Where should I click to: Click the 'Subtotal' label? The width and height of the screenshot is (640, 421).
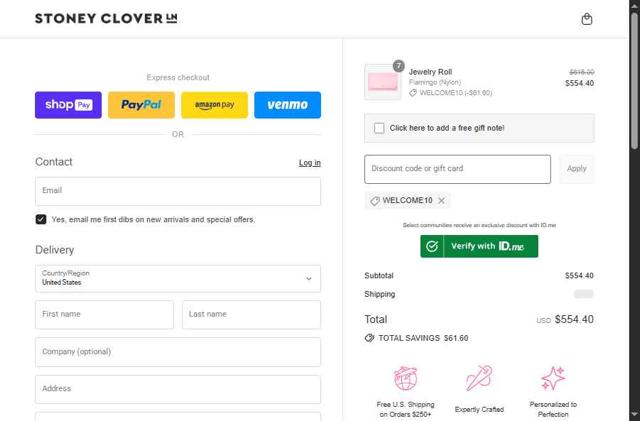[x=379, y=276]
